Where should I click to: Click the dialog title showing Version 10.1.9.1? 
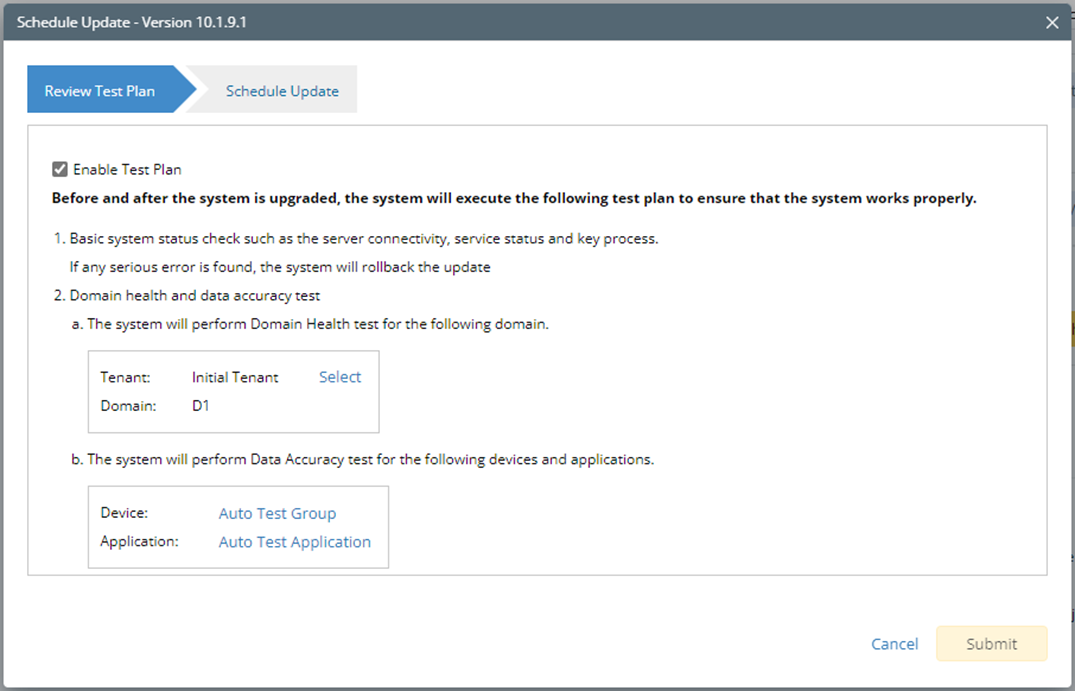tap(132, 22)
